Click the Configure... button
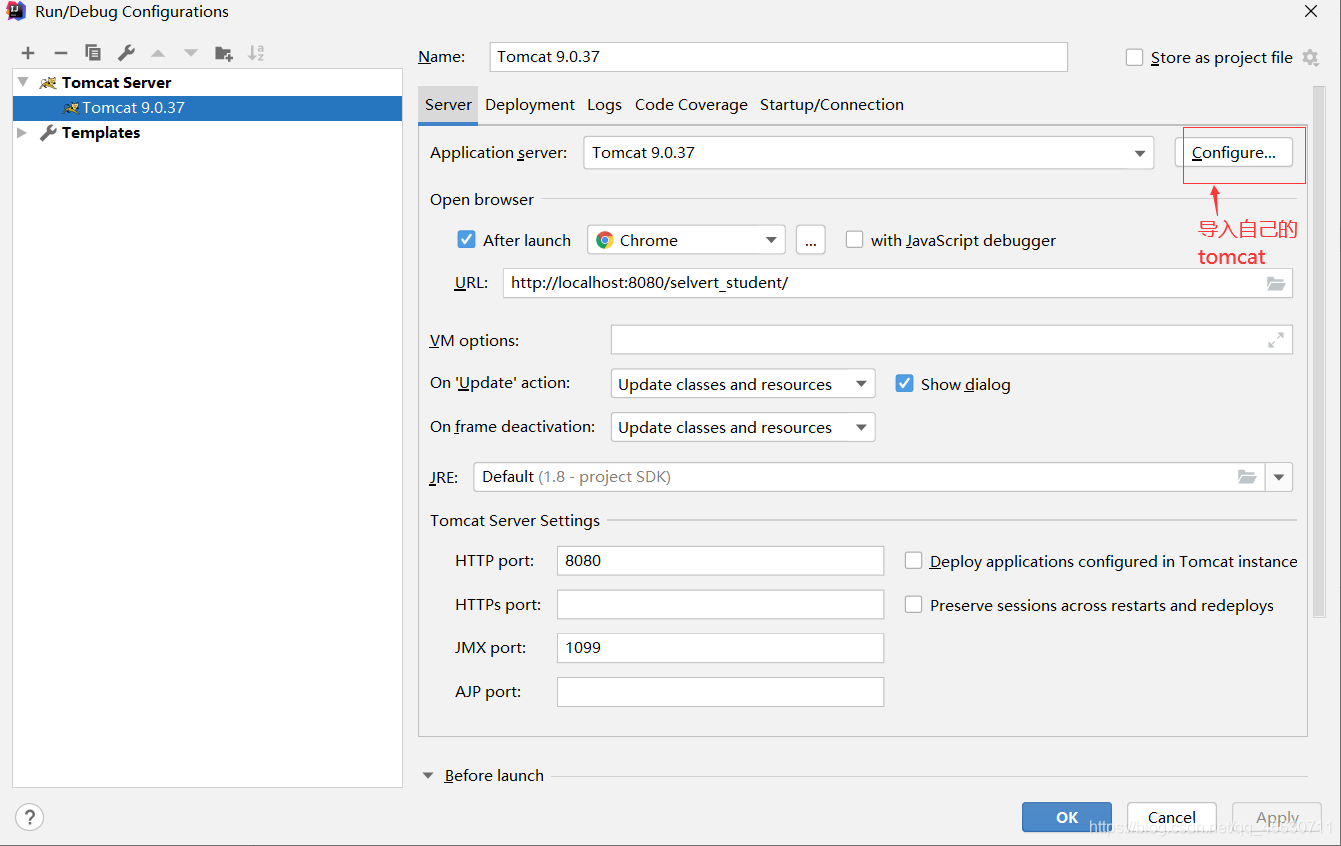The image size is (1341, 846). [1234, 153]
